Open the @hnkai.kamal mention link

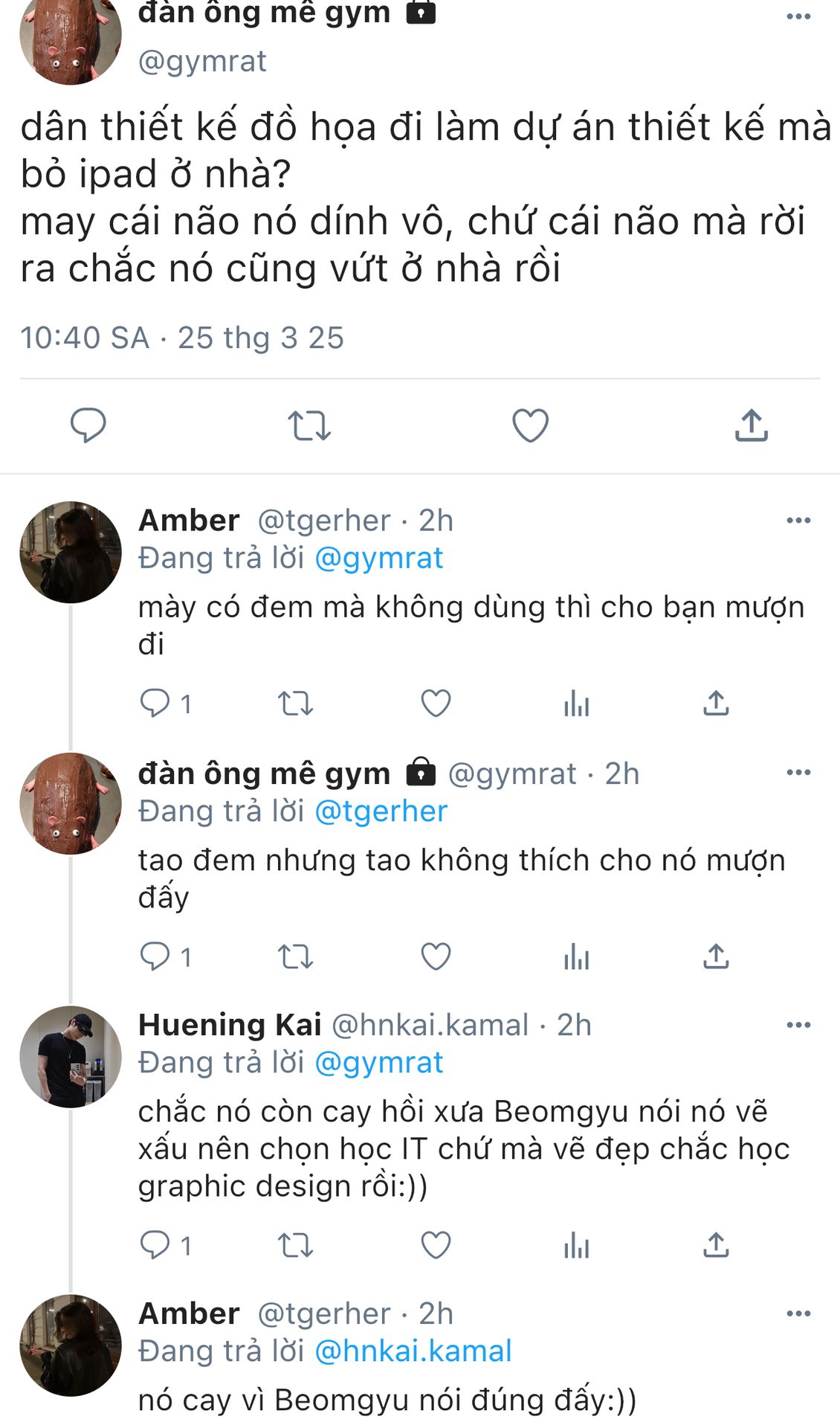413,1351
